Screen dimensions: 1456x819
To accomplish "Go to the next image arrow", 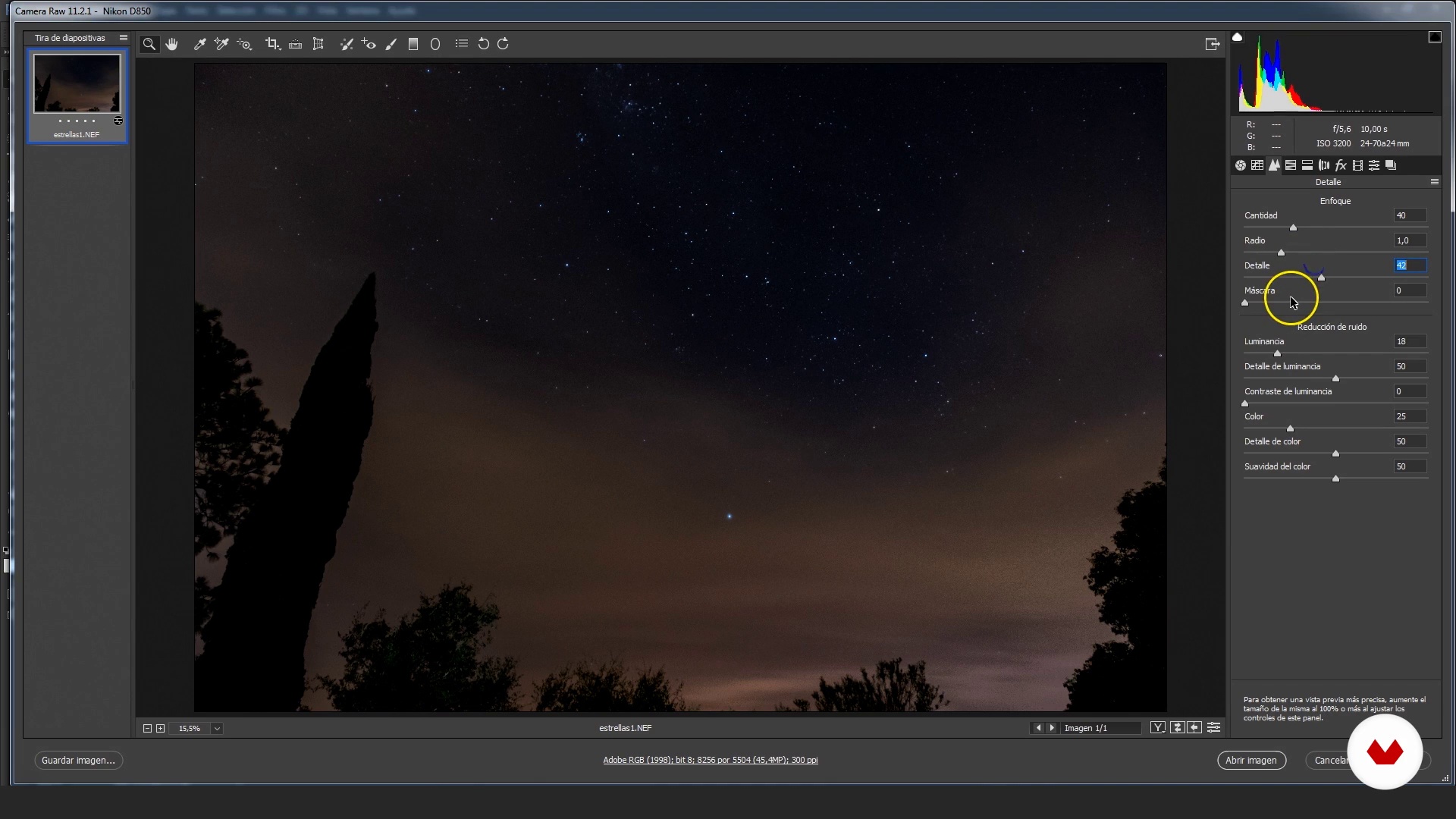I will [1051, 728].
